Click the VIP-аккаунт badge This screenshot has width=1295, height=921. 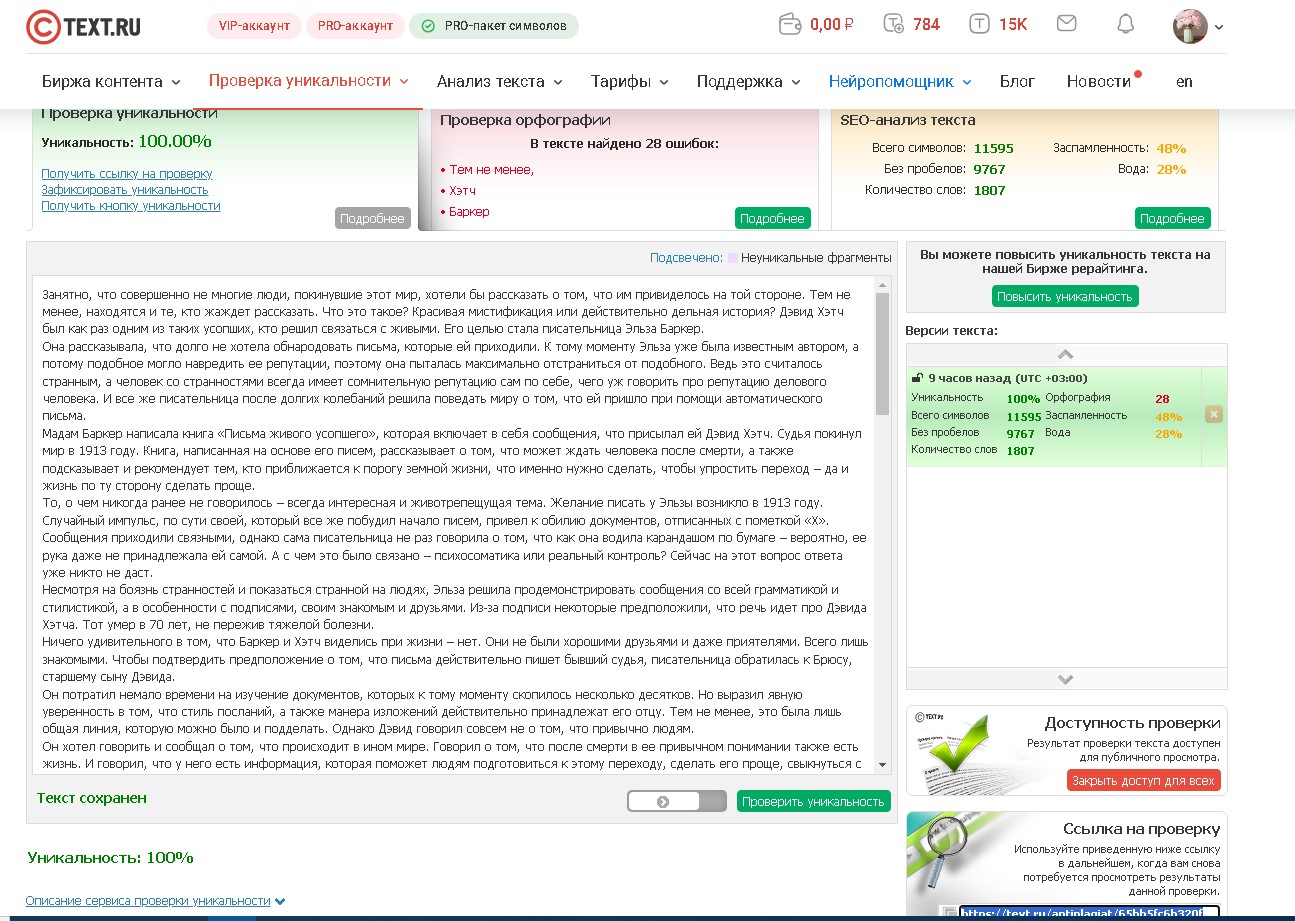(254, 26)
